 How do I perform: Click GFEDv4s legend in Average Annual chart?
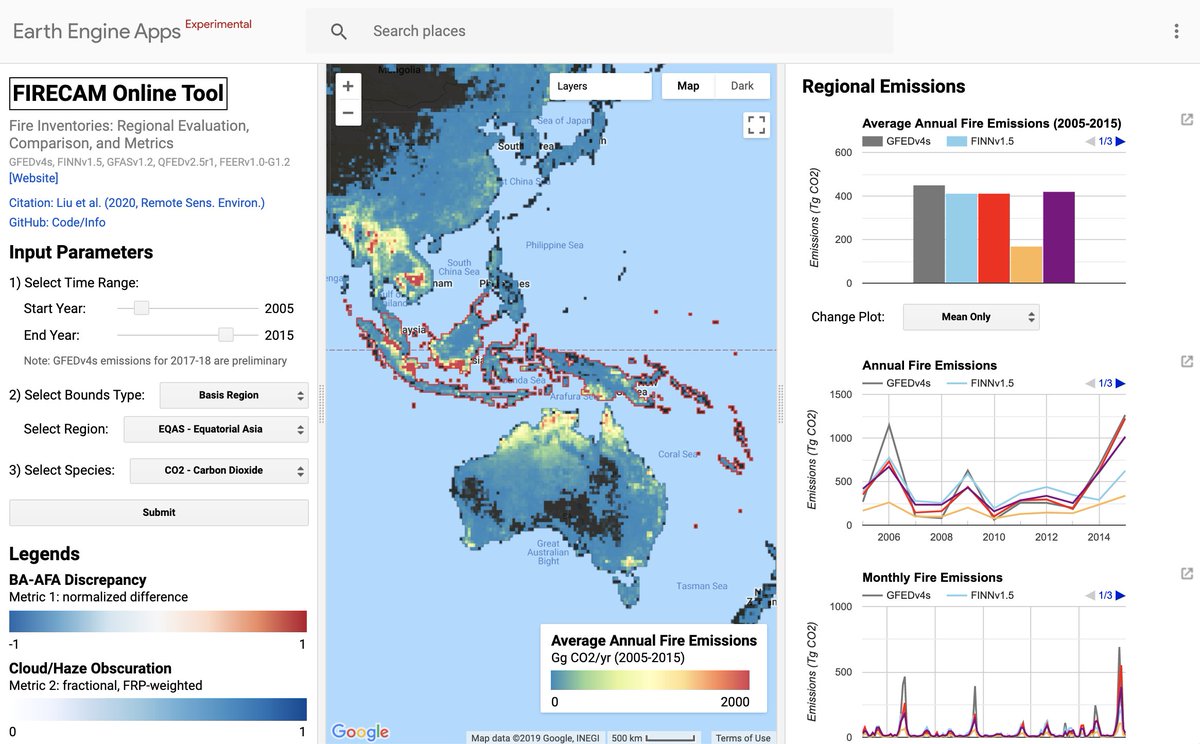(x=896, y=142)
